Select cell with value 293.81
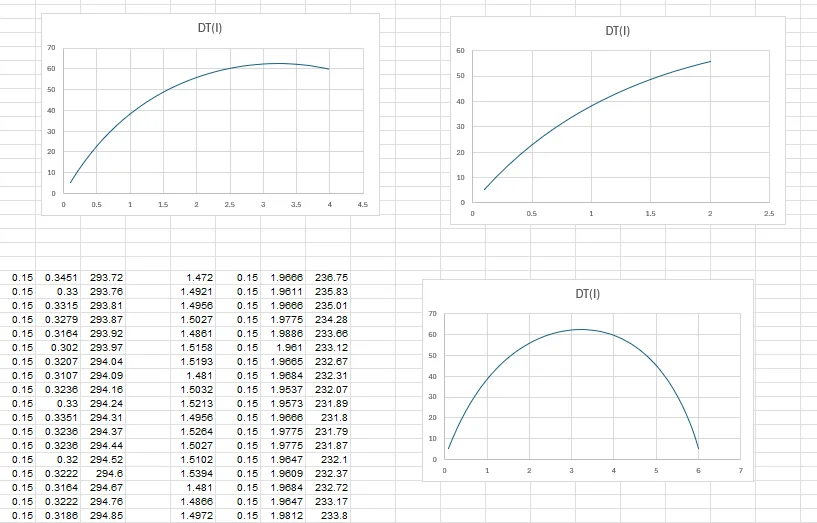 click(x=103, y=306)
